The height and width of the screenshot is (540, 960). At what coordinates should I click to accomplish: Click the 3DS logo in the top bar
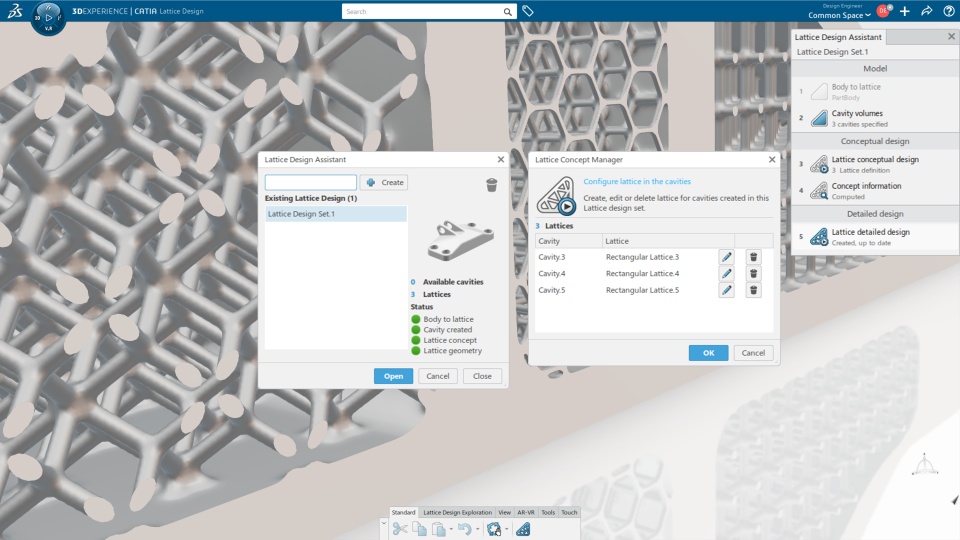(15, 10)
